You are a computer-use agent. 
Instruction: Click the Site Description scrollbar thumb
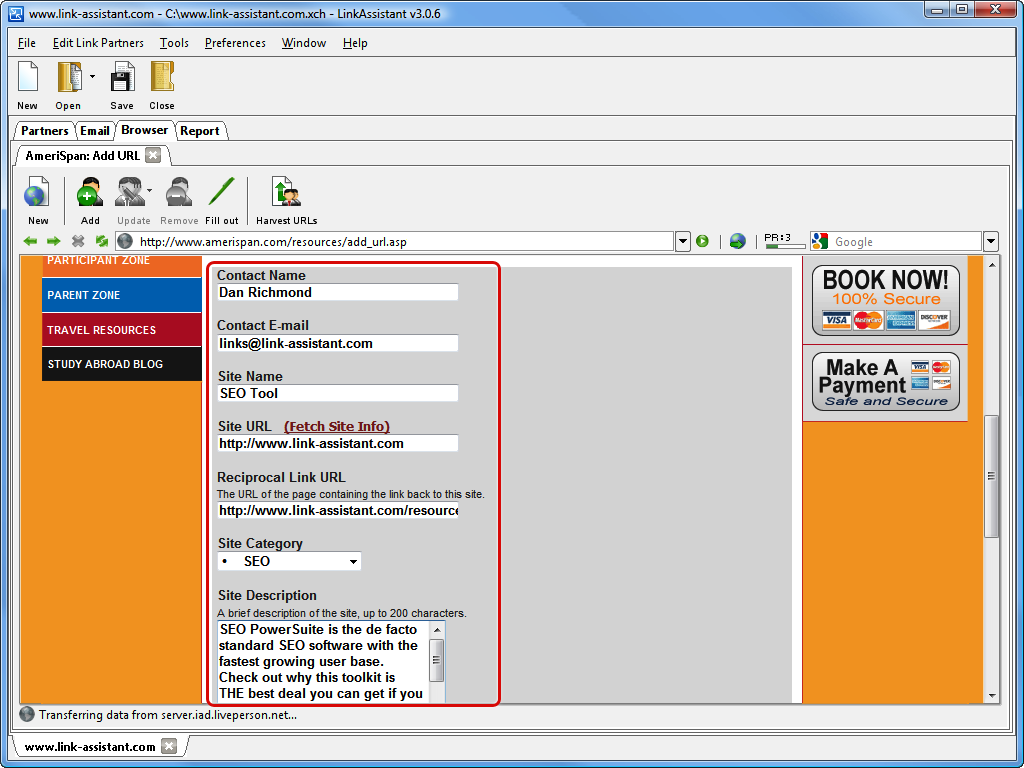coord(437,660)
